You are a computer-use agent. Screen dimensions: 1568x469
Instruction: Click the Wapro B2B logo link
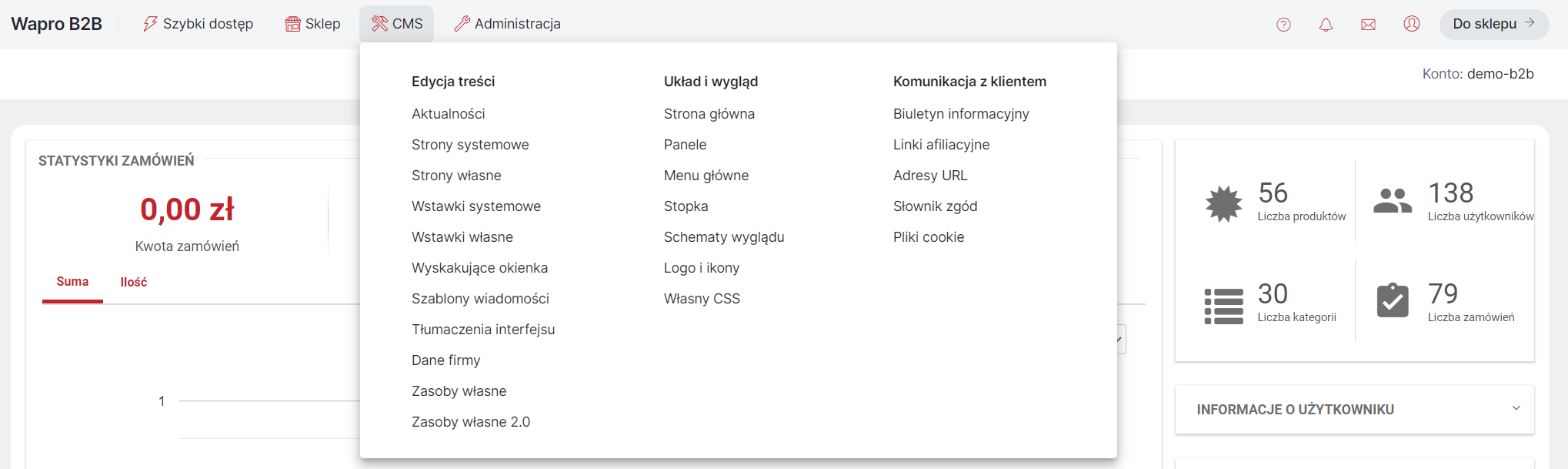(56, 24)
